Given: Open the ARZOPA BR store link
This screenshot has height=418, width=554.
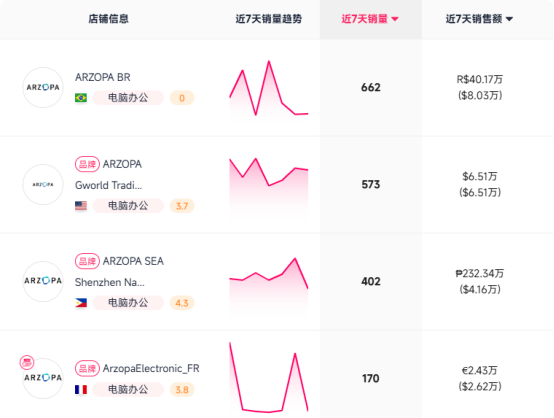Looking at the screenshot, I should pyautogui.click(x=102, y=77).
